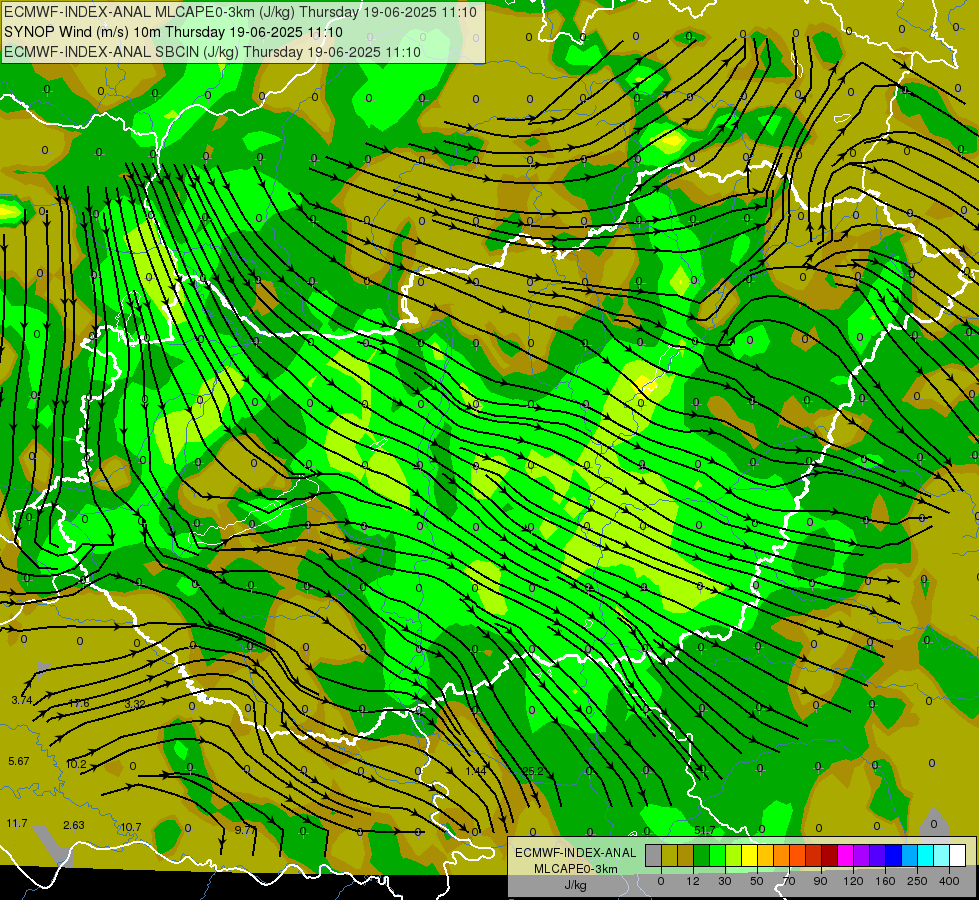Click the olive swatch above legend value 0
This screenshot has width=979, height=900.
click(669, 855)
